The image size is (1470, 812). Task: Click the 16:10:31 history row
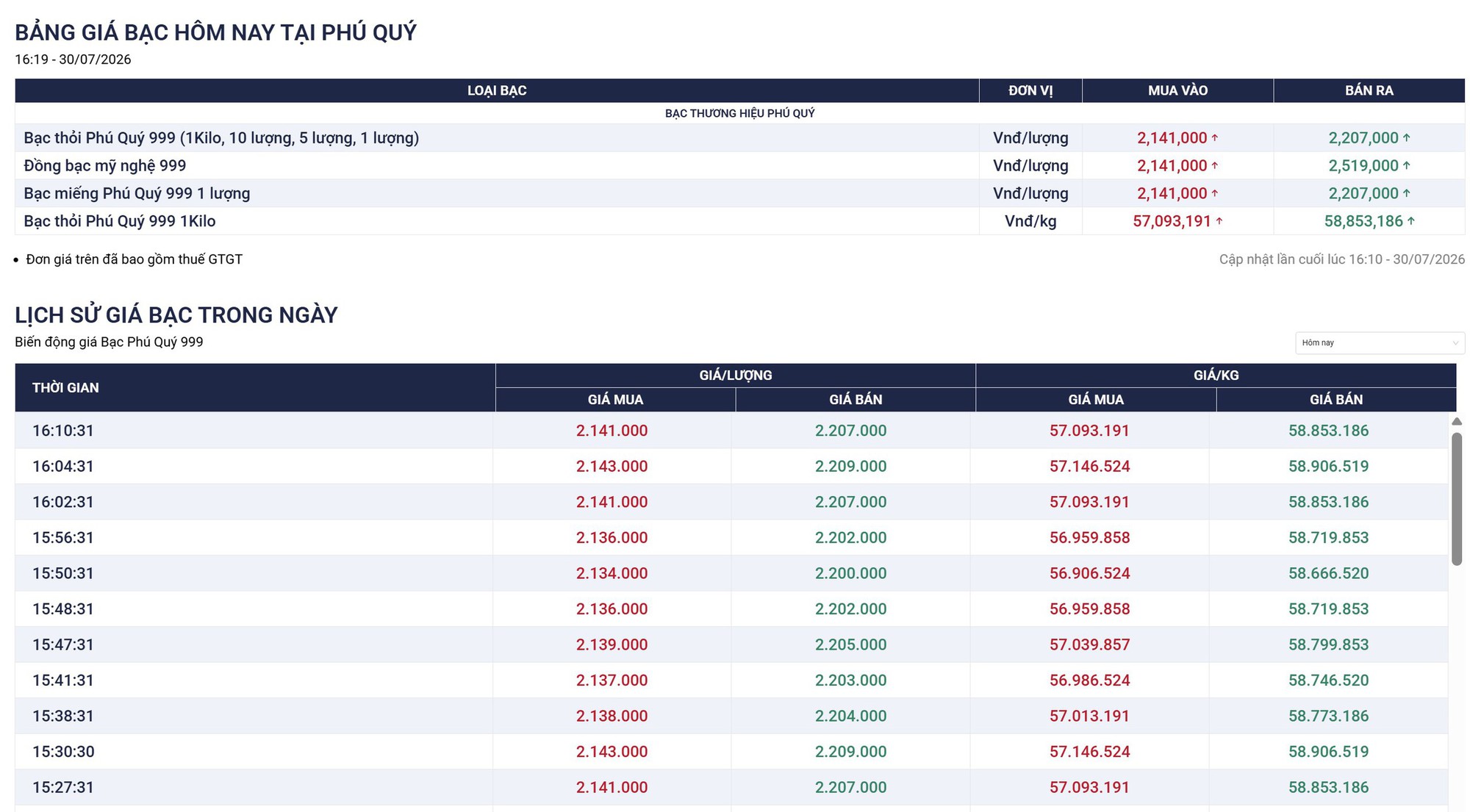(x=731, y=431)
